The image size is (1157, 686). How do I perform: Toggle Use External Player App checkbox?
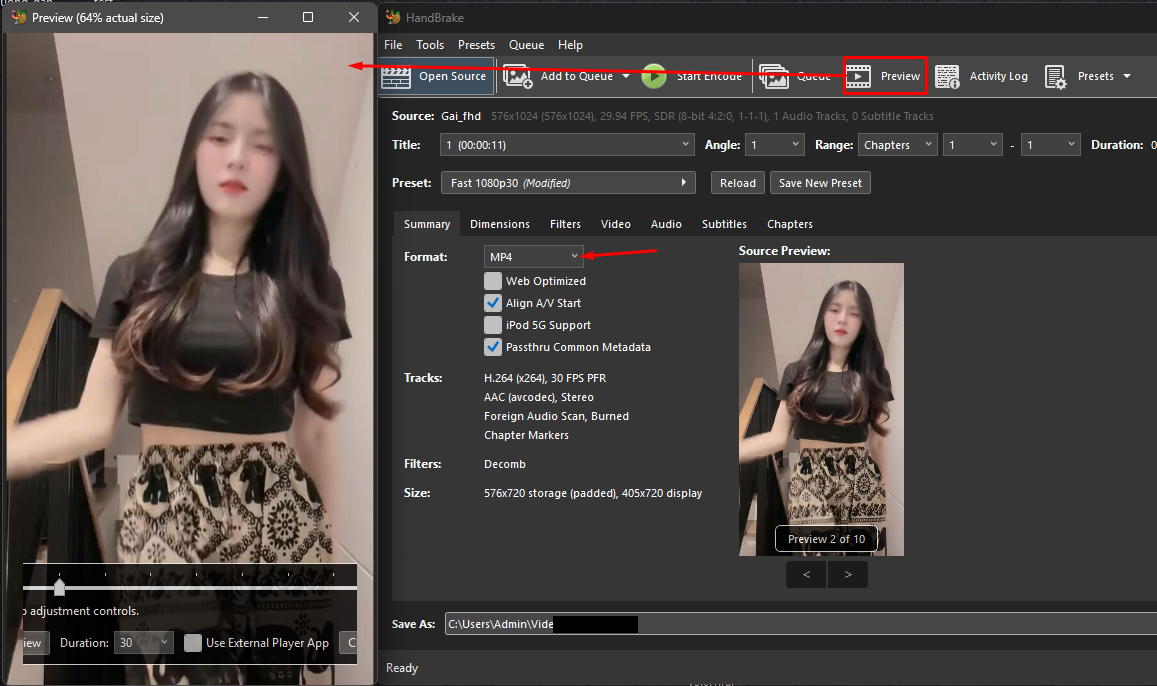[x=192, y=643]
